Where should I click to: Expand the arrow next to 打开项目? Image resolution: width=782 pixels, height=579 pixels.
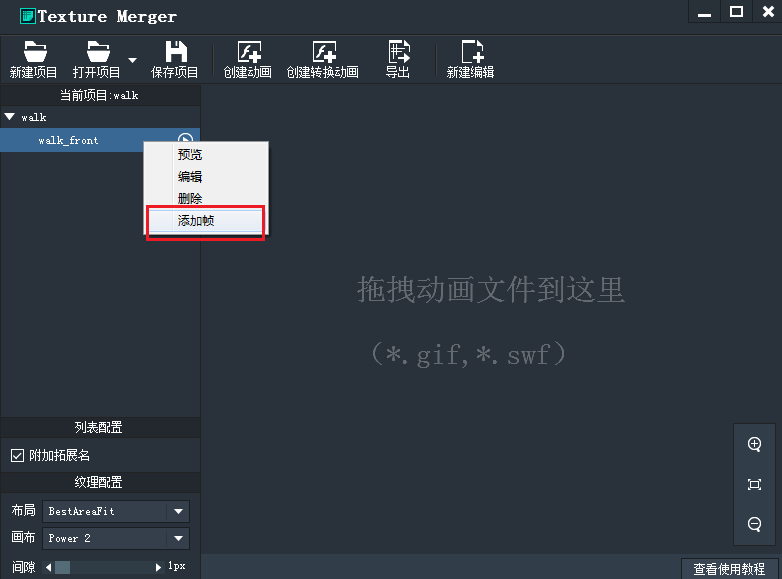pos(133,60)
